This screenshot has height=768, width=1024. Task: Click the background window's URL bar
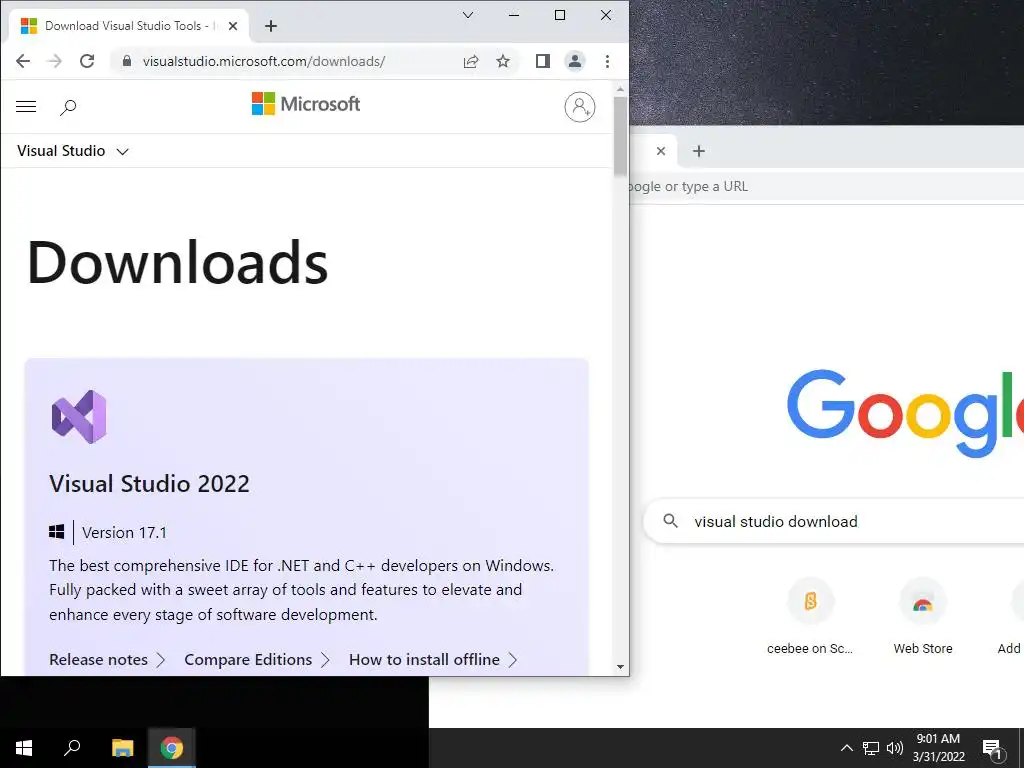pyautogui.click(x=826, y=187)
